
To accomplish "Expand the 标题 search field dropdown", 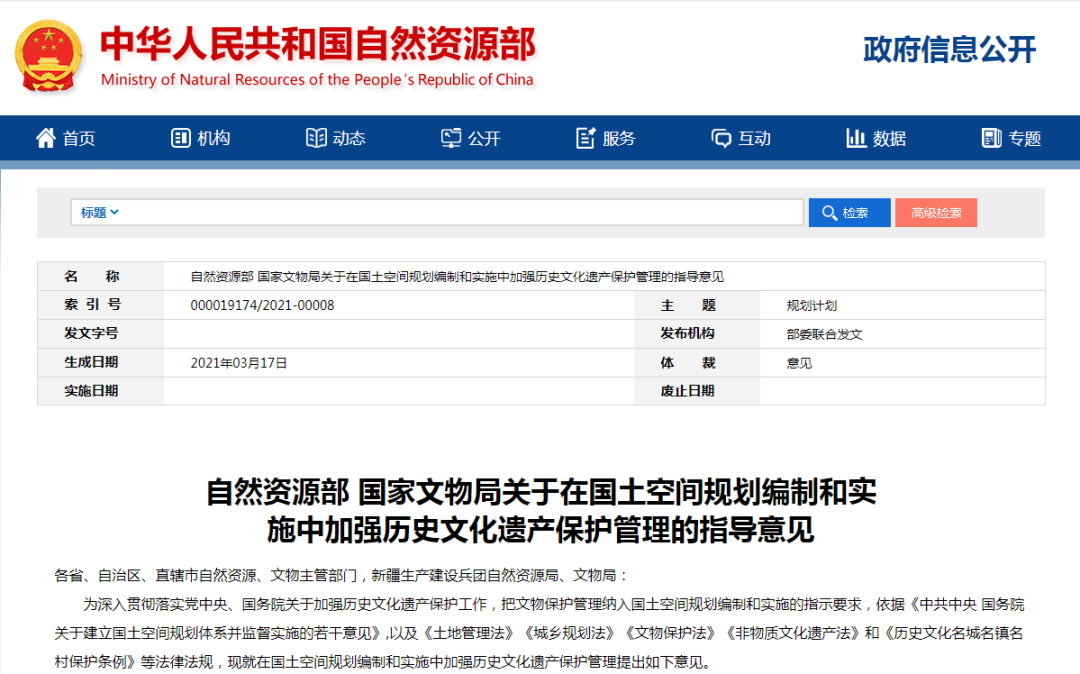I will [x=100, y=212].
